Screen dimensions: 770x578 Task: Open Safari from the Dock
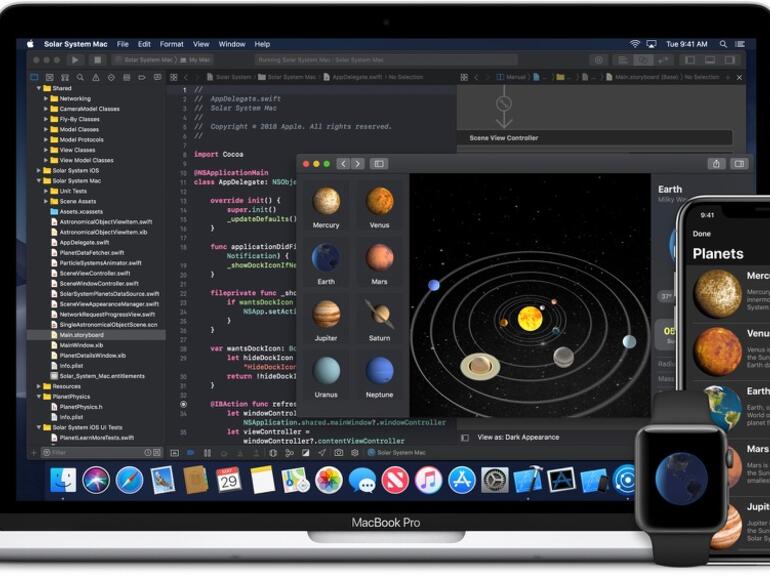pos(129,480)
